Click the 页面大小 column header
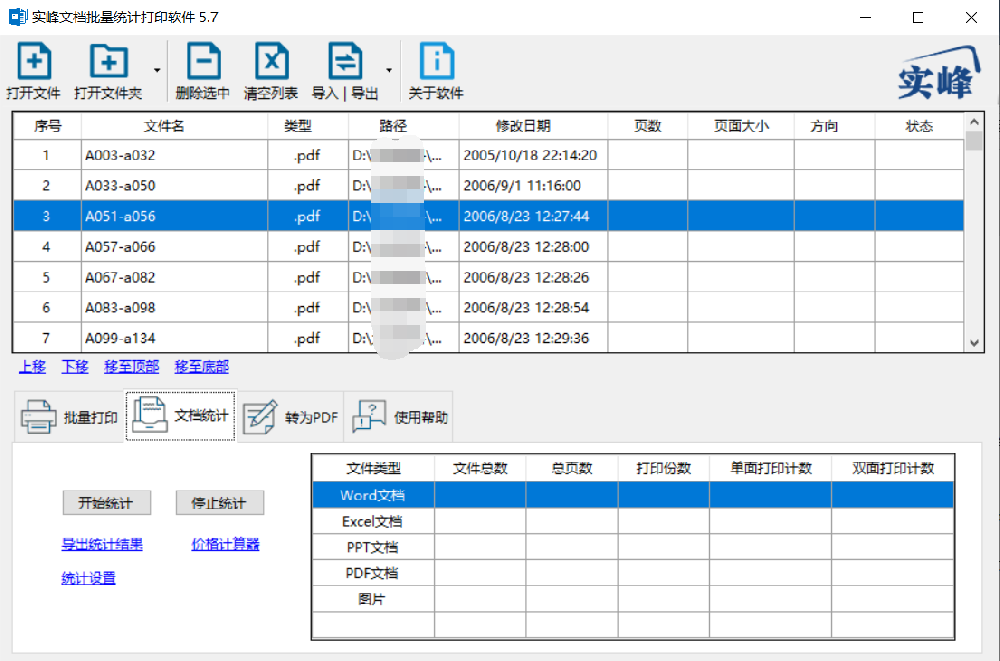 coord(741,126)
